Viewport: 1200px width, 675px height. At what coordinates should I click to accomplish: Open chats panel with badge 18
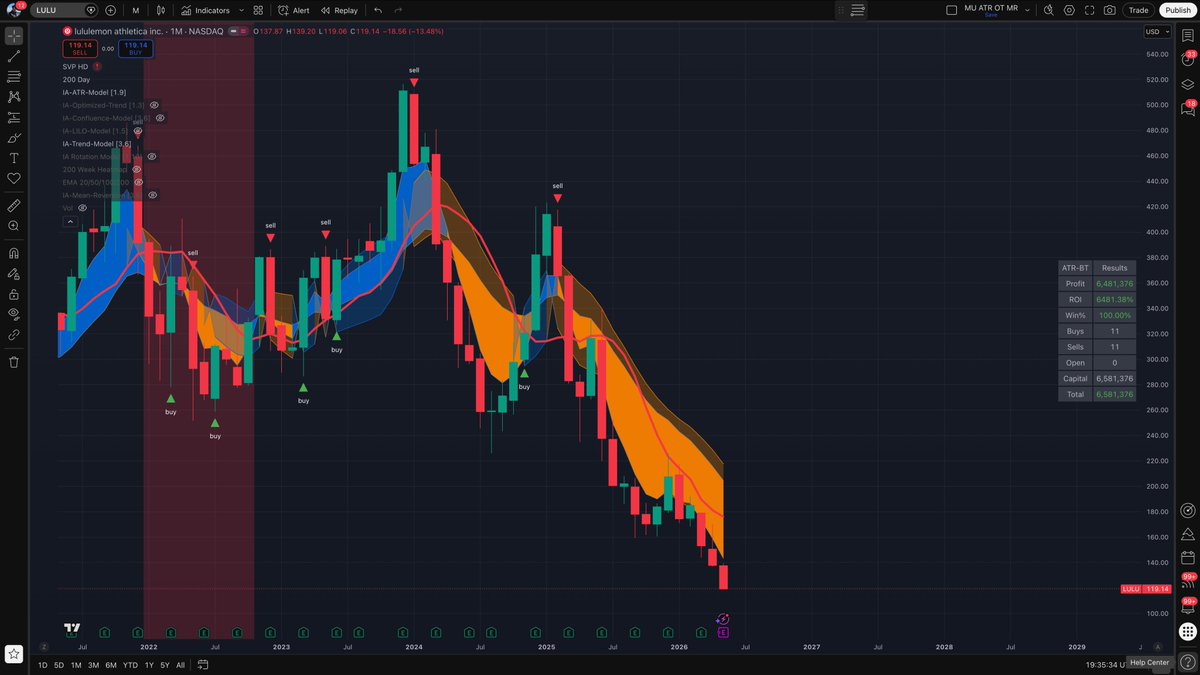[1188, 108]
